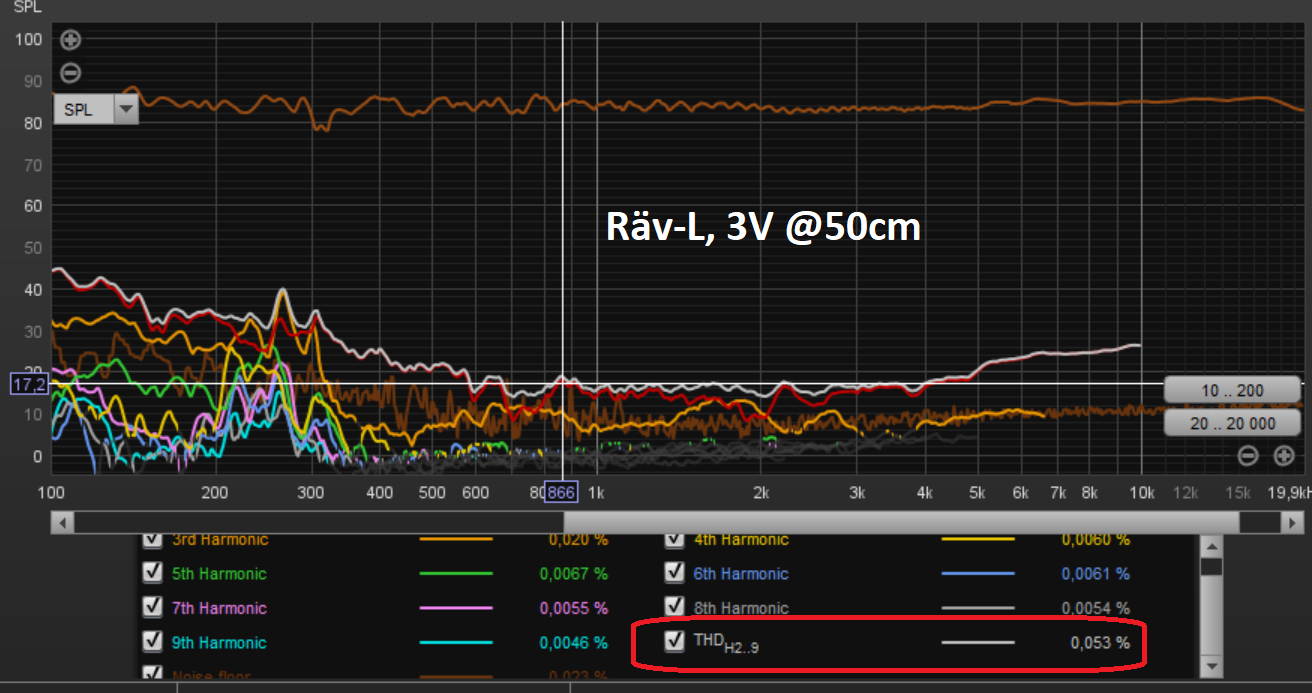Toggle the THD H2..9 checkbox

pyautogui.click(x=675, y=642)
